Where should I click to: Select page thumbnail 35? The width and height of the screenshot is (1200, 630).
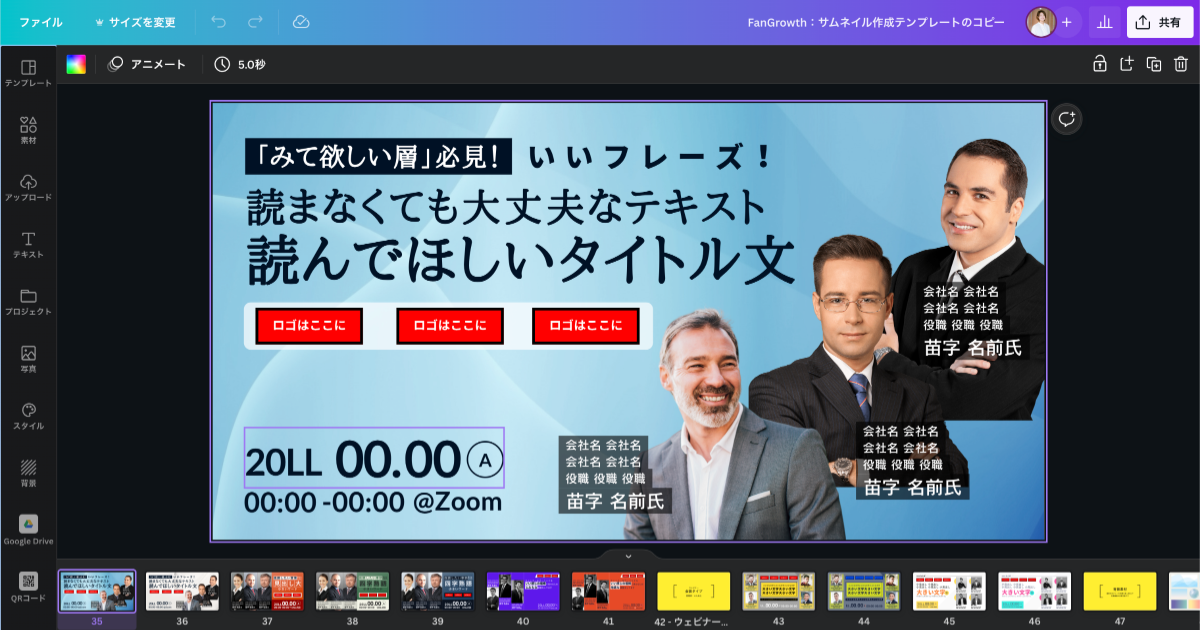(x=97, y=591)
